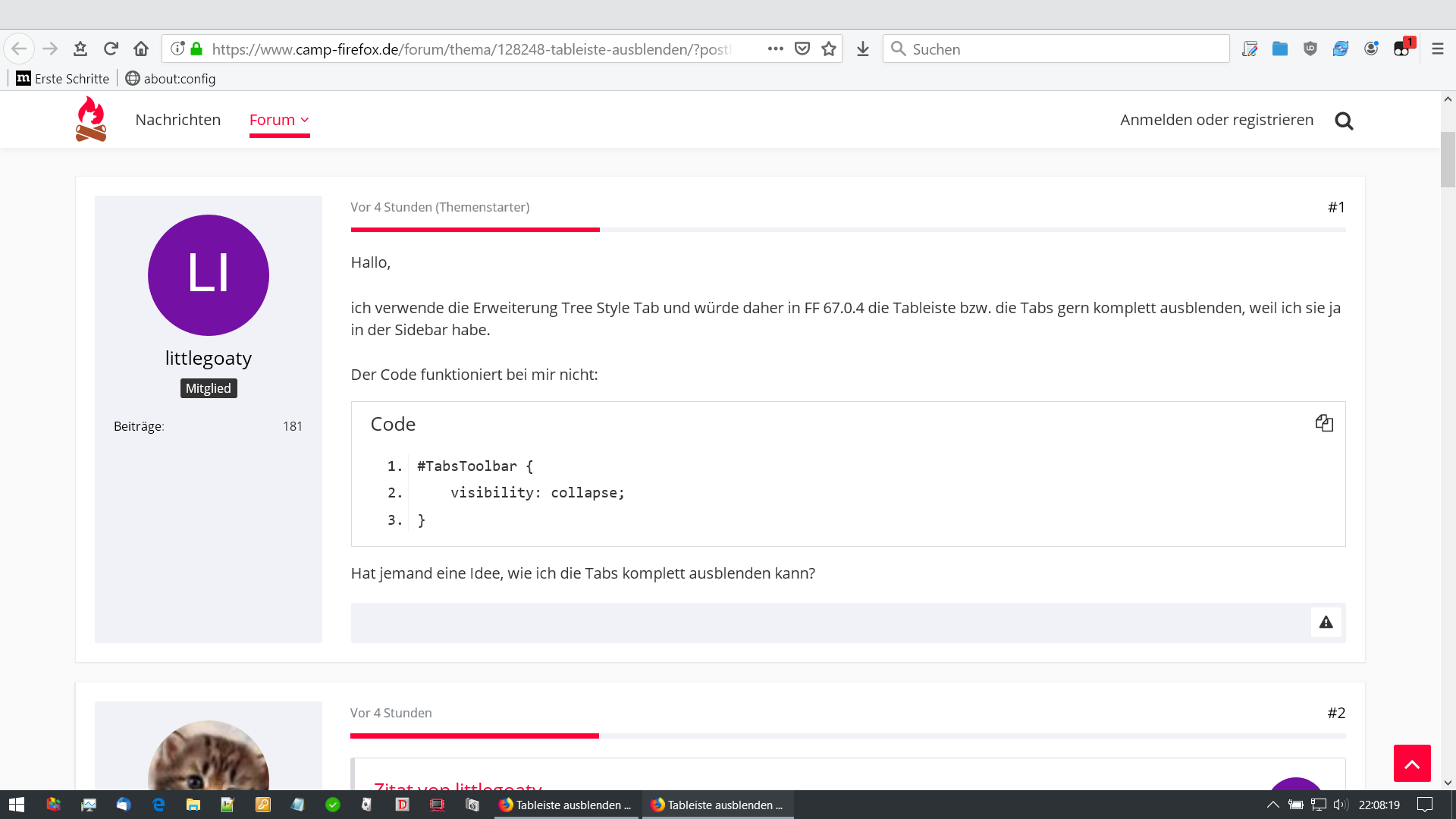Screen dimensions: 1456x819
Task: Report post with warning triangle icon
Action: point(1326,623)
